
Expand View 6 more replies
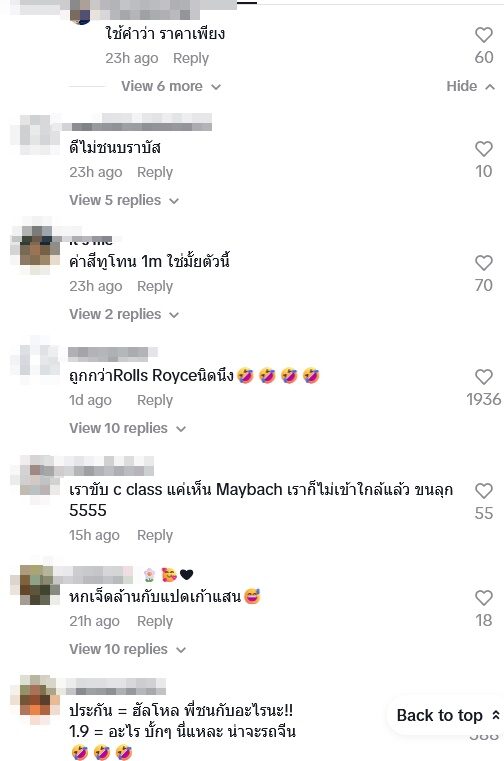[x=171, y=86]
